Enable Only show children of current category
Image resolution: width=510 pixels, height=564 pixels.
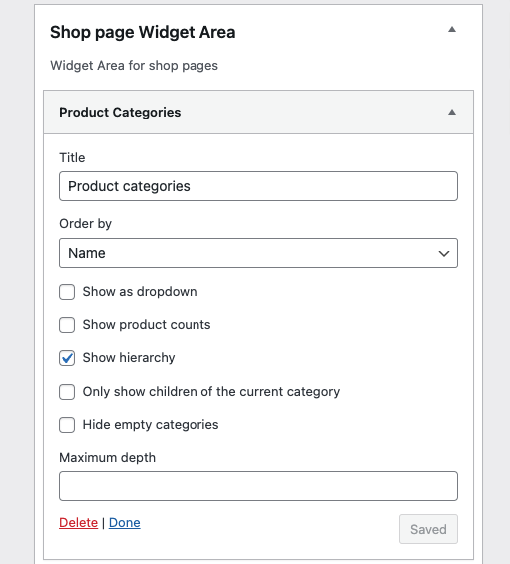point(67,392)
